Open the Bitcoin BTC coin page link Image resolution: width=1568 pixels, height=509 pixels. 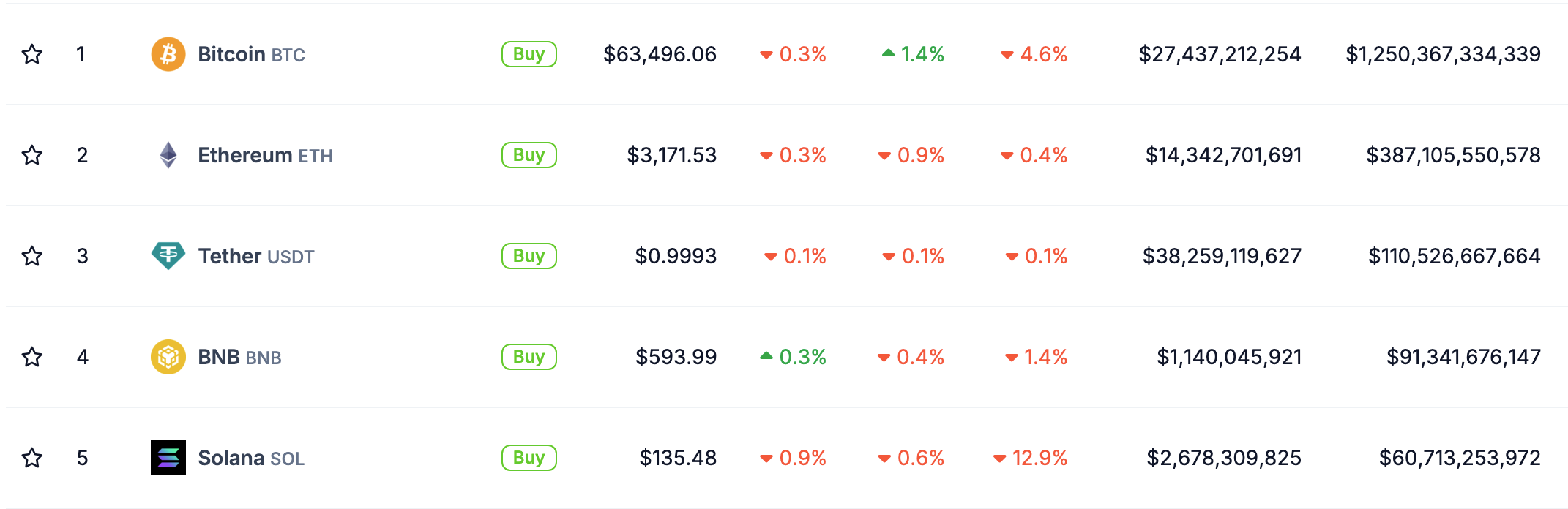point(251,54)
